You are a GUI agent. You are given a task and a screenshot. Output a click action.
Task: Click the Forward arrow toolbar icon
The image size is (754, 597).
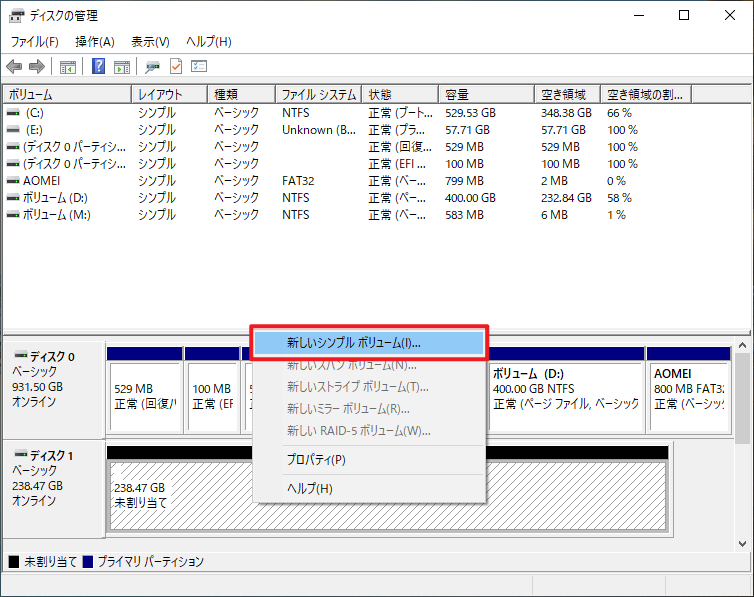tap(37, 67)
